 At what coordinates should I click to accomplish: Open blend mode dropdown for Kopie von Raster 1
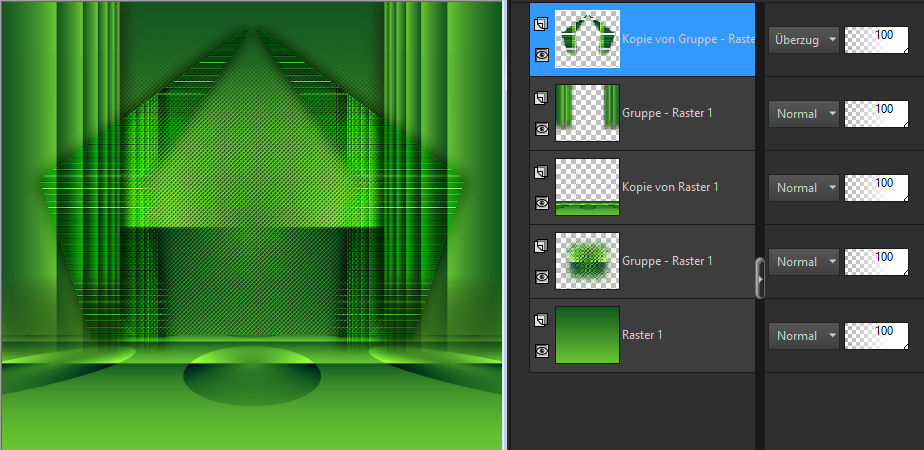[804, 188]
